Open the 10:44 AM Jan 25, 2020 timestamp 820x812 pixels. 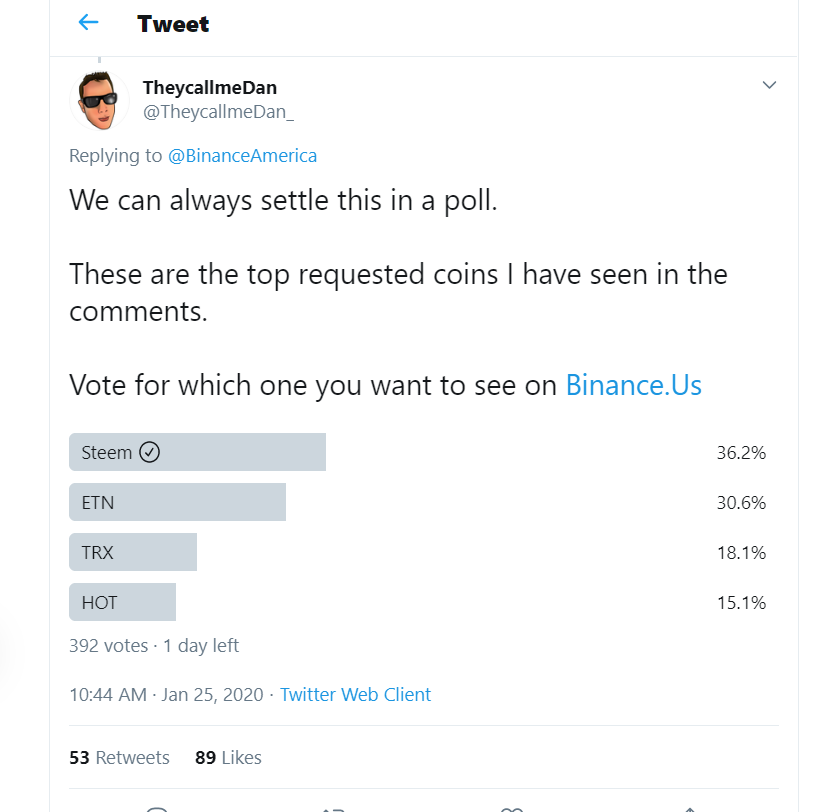[166, 695]
